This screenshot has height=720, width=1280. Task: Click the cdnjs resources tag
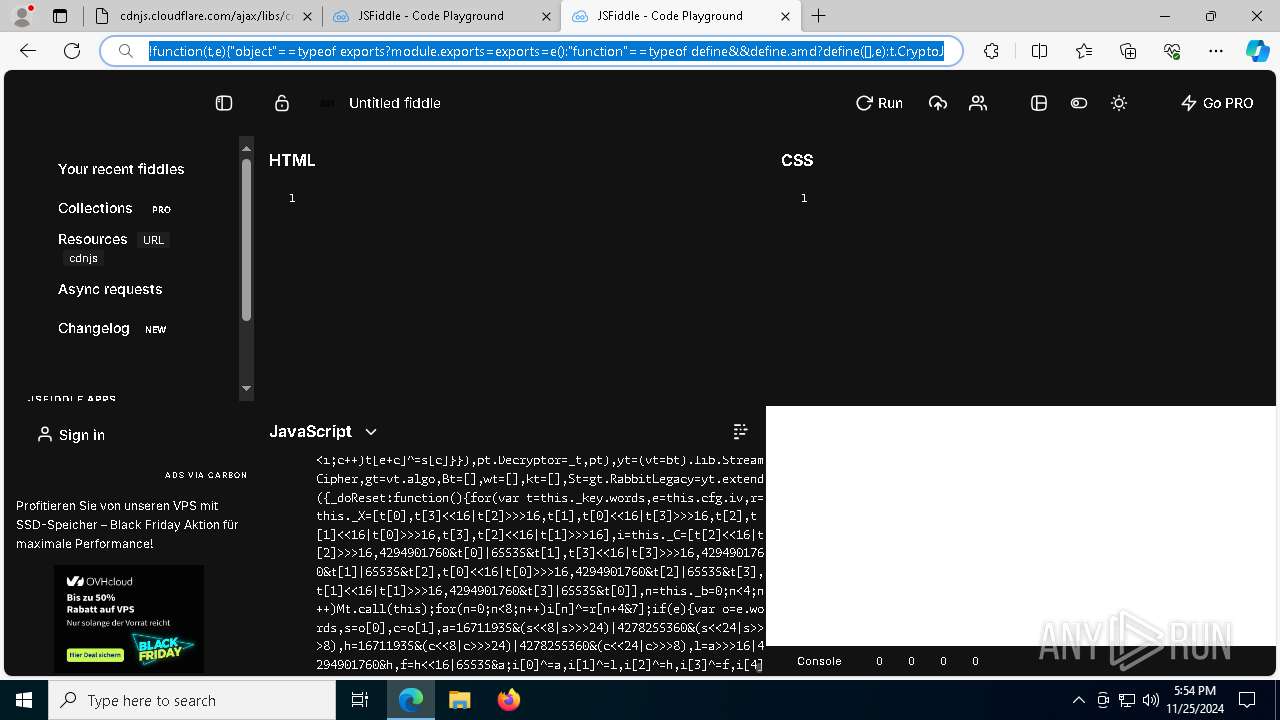[83, 258]
